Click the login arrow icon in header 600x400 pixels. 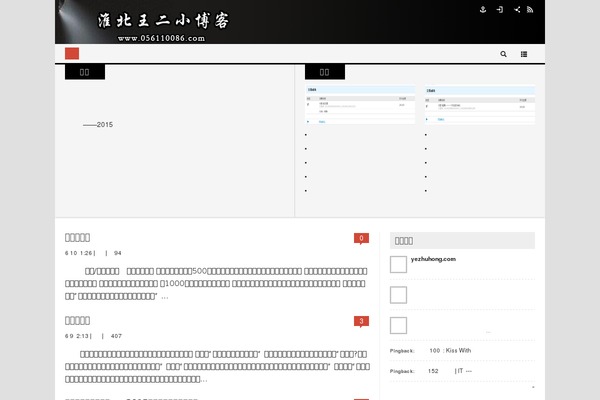click(500, 9)
